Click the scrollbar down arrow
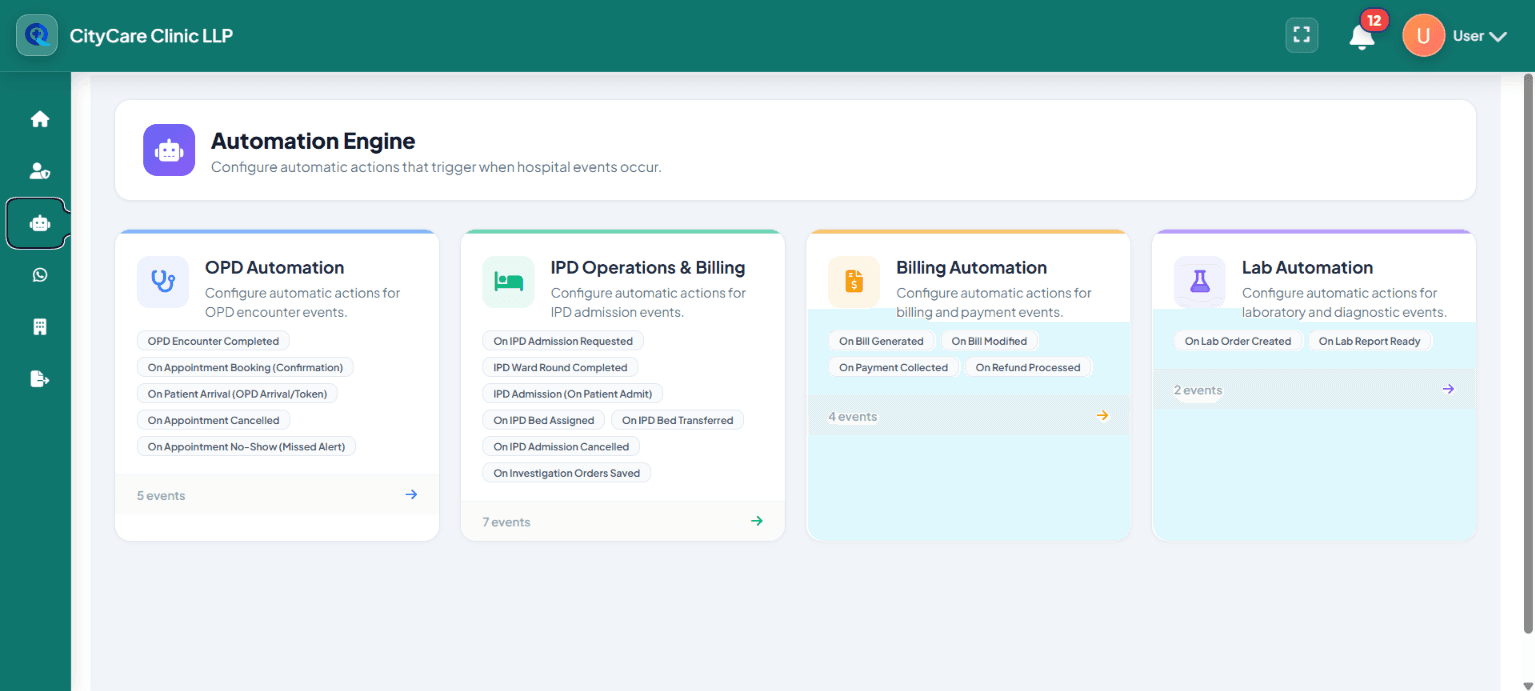 pos(1527,684)
